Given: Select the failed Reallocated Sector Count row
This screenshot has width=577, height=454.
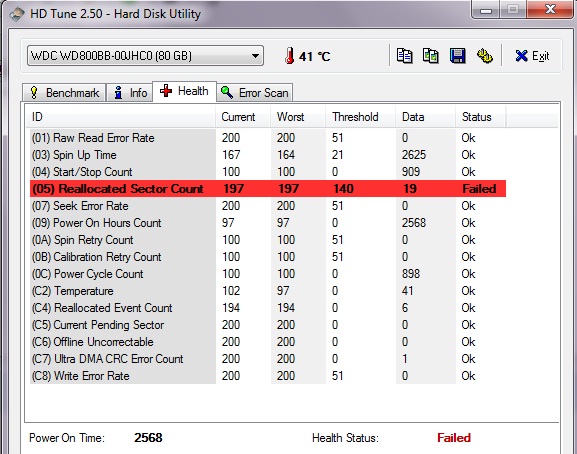Looking at the screenshot, I should [x=268, y=189].
